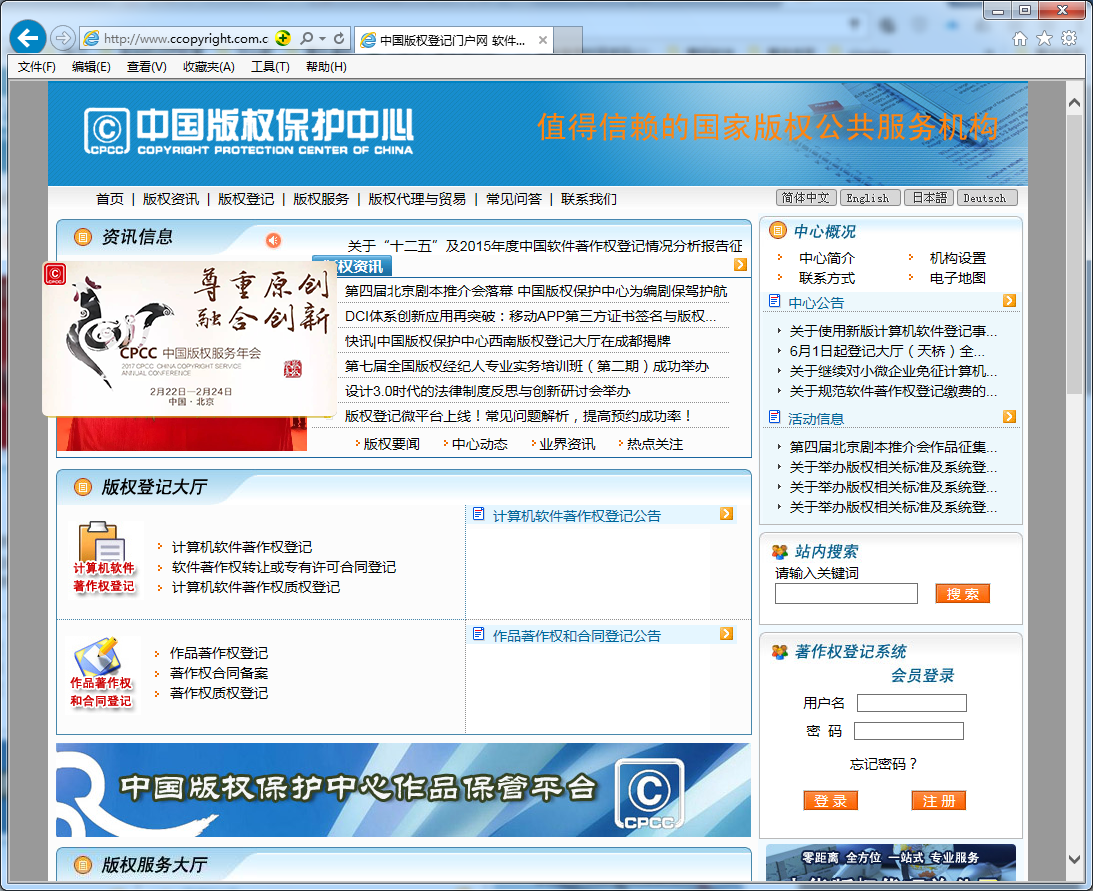1093x891 pixels.
Task: Open Favorites with the star icon
Action: pyautogui.click(x=1044, y=38)
